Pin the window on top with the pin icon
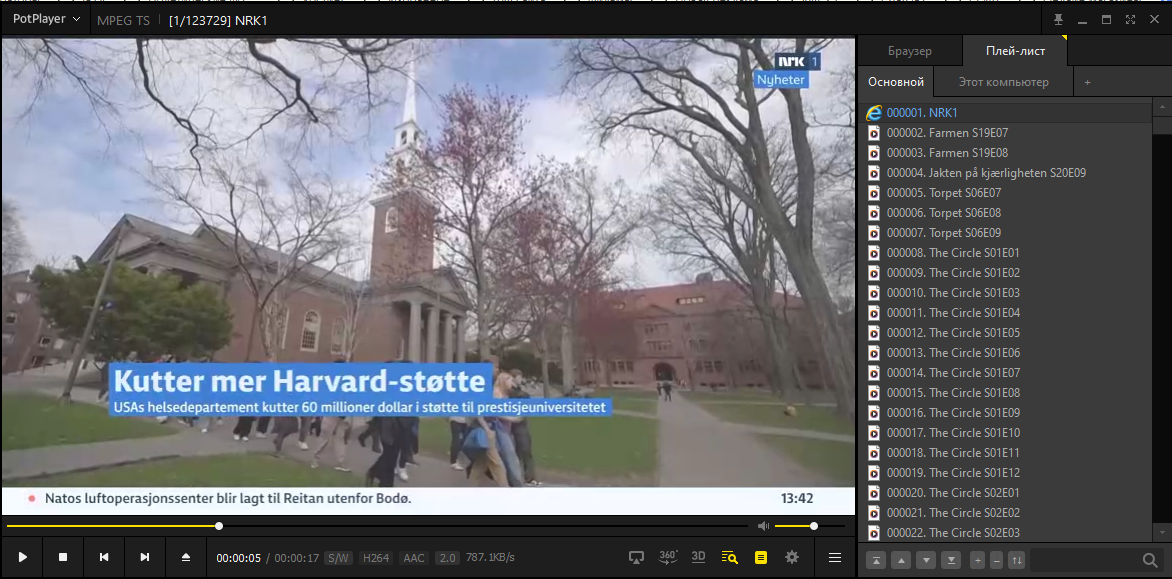The image size is (1172, 579). tap(1058, 19)
